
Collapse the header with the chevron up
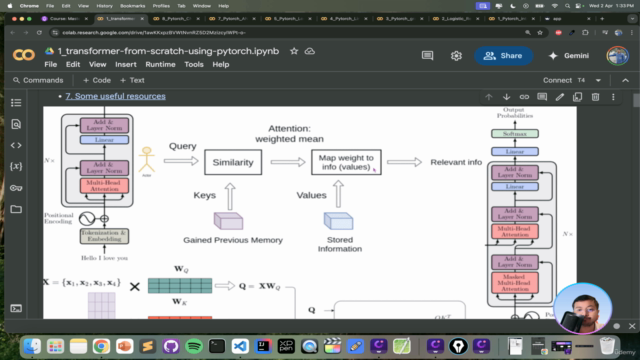pos(625,80)
